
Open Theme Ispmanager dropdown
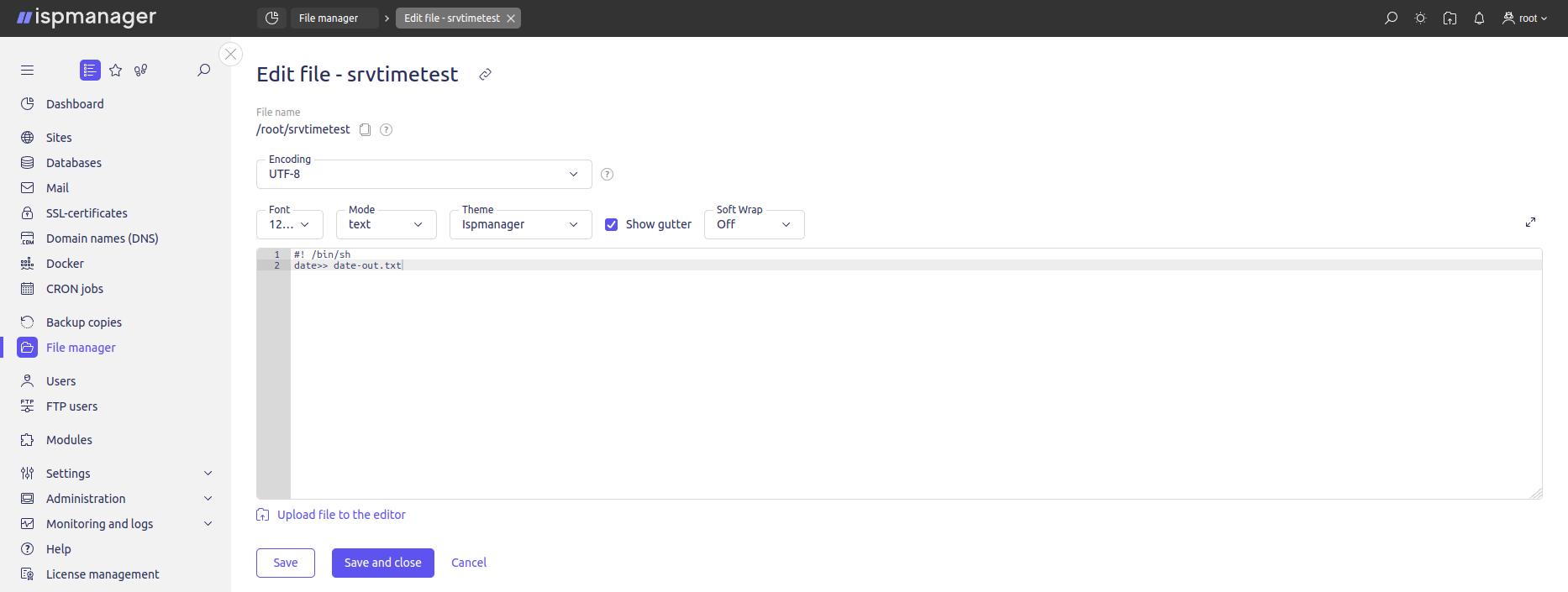521,224
